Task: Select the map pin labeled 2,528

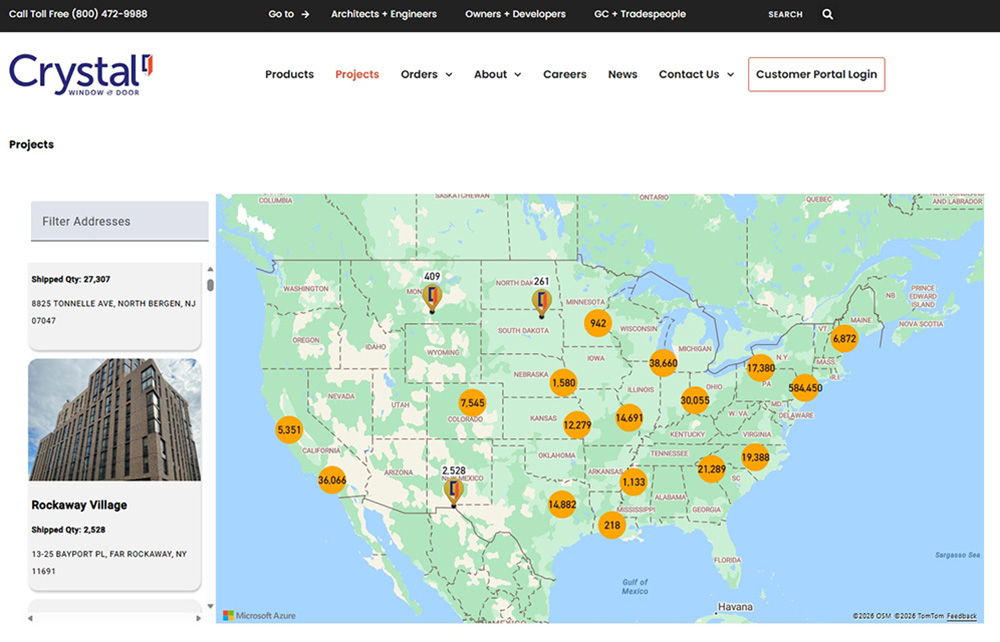Action: click(453, 492)
